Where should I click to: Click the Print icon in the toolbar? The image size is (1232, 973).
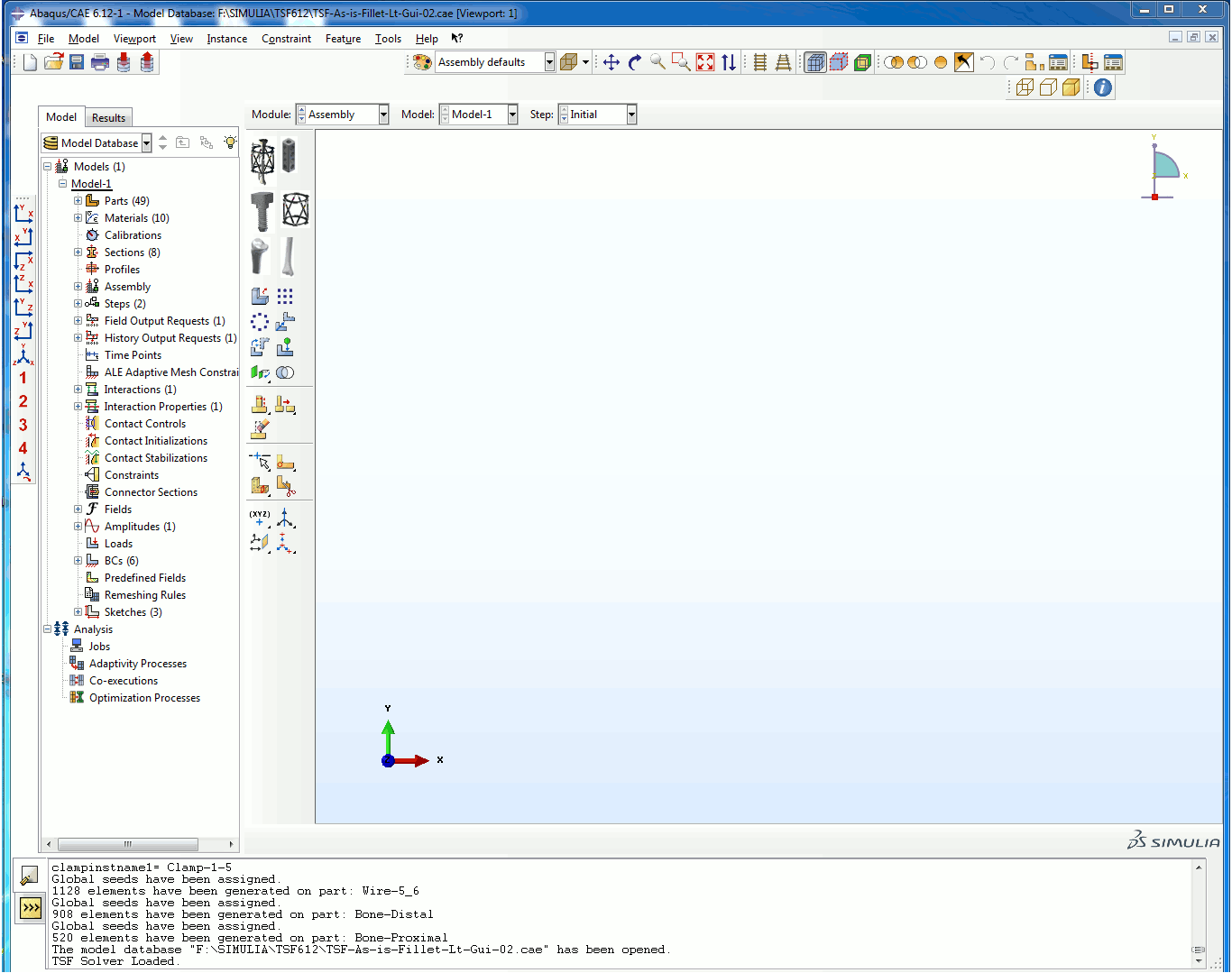100,62
